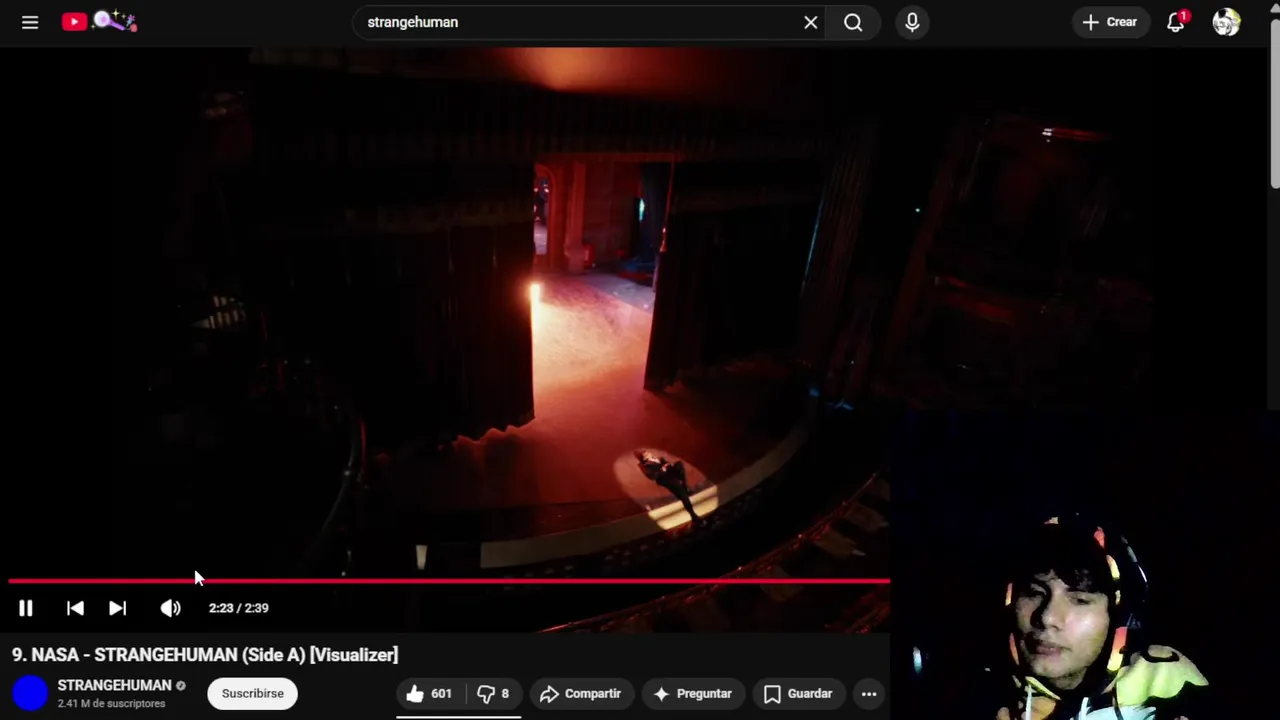The width and height of the screenshot is (1280, 720).
Task: Open the account avatar menu
Action: (x=1226, y=22)
